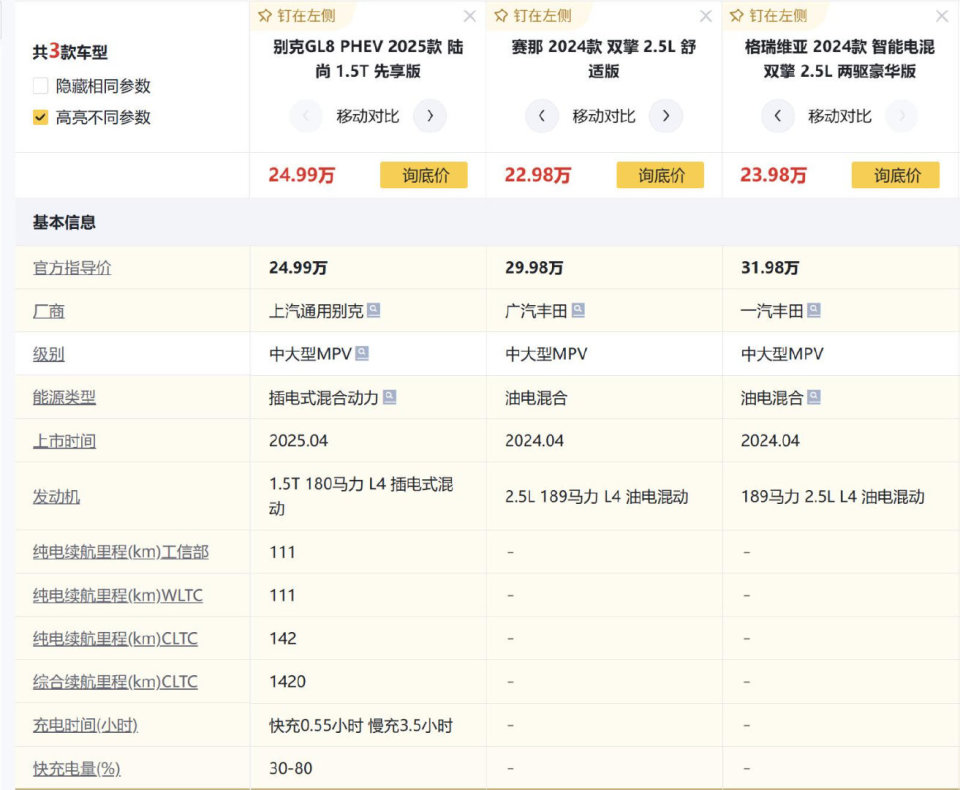Open 纯电续航里程(km)CLTC link

point(115,639)
